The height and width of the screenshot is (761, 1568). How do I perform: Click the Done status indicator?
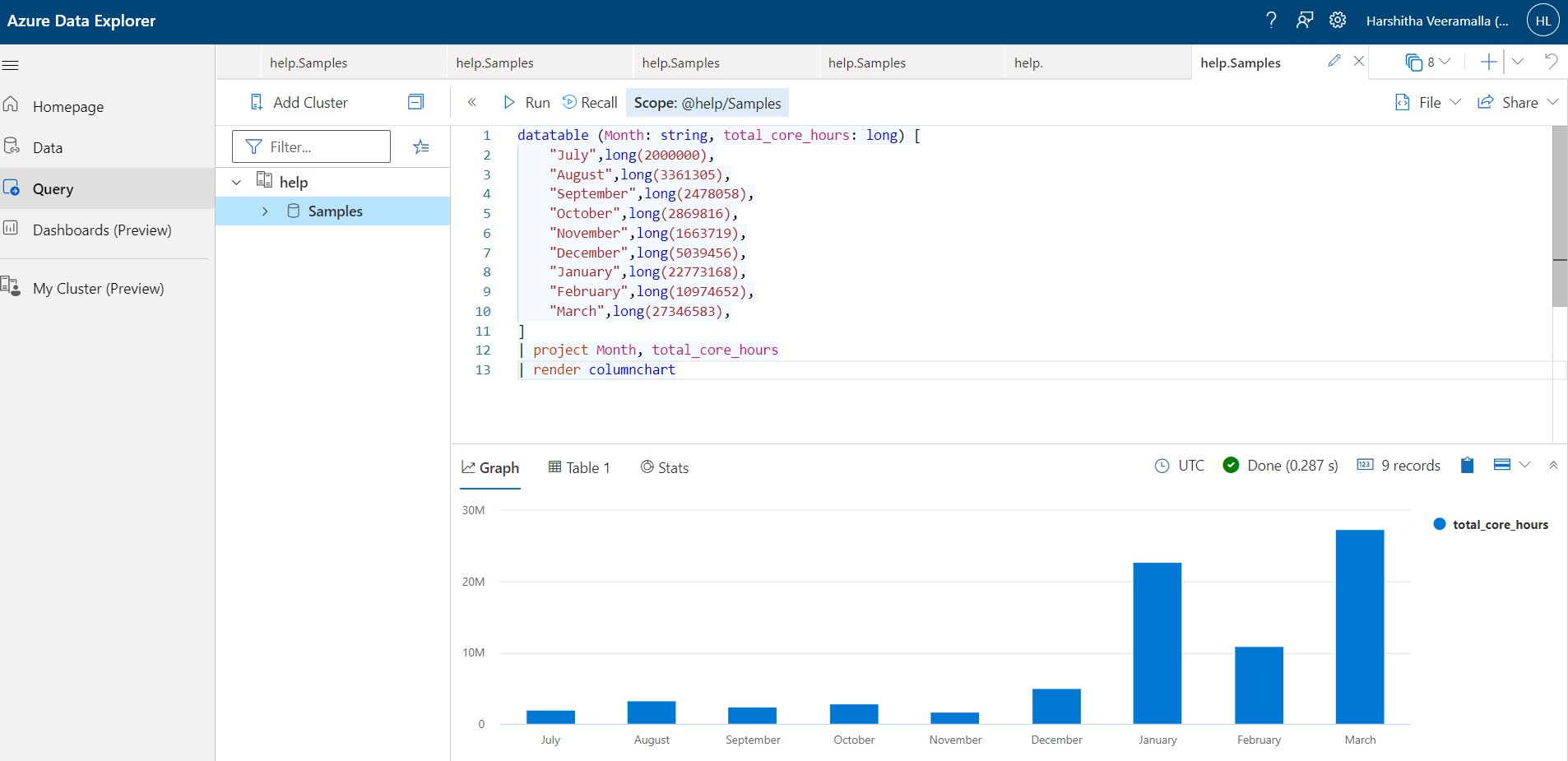(1281, 466)
